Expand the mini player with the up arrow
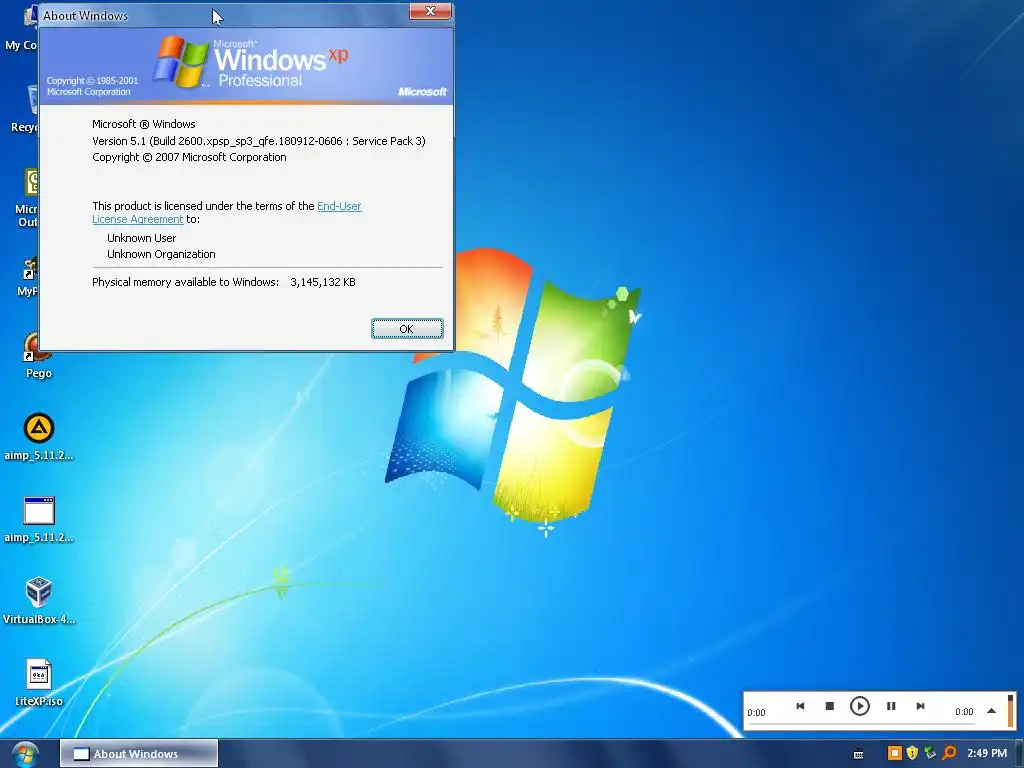Image resolution: width=1024 pixels, height=768 pixels. pyautogui.click(x=991, y=711)
